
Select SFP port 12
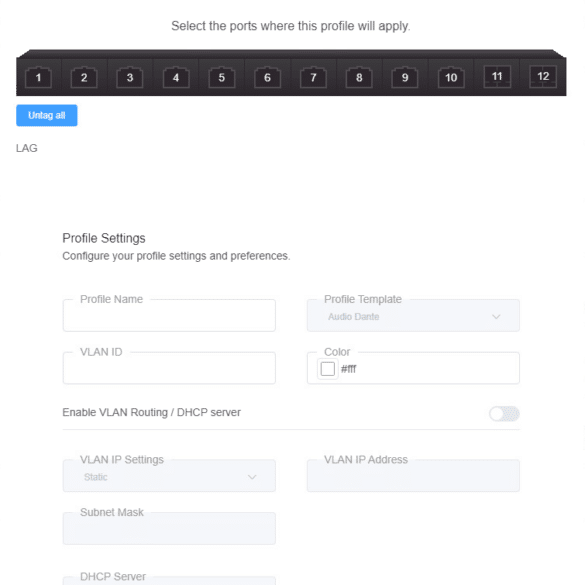[543, 76]
